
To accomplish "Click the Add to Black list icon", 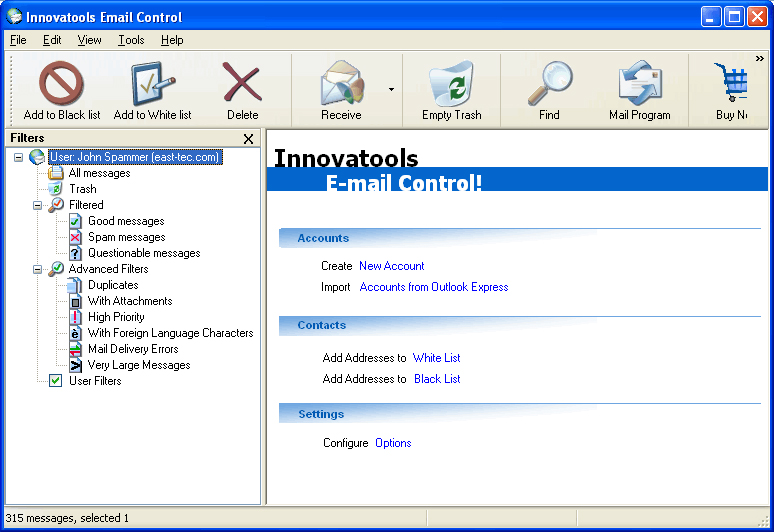I will tap(61, 83).
